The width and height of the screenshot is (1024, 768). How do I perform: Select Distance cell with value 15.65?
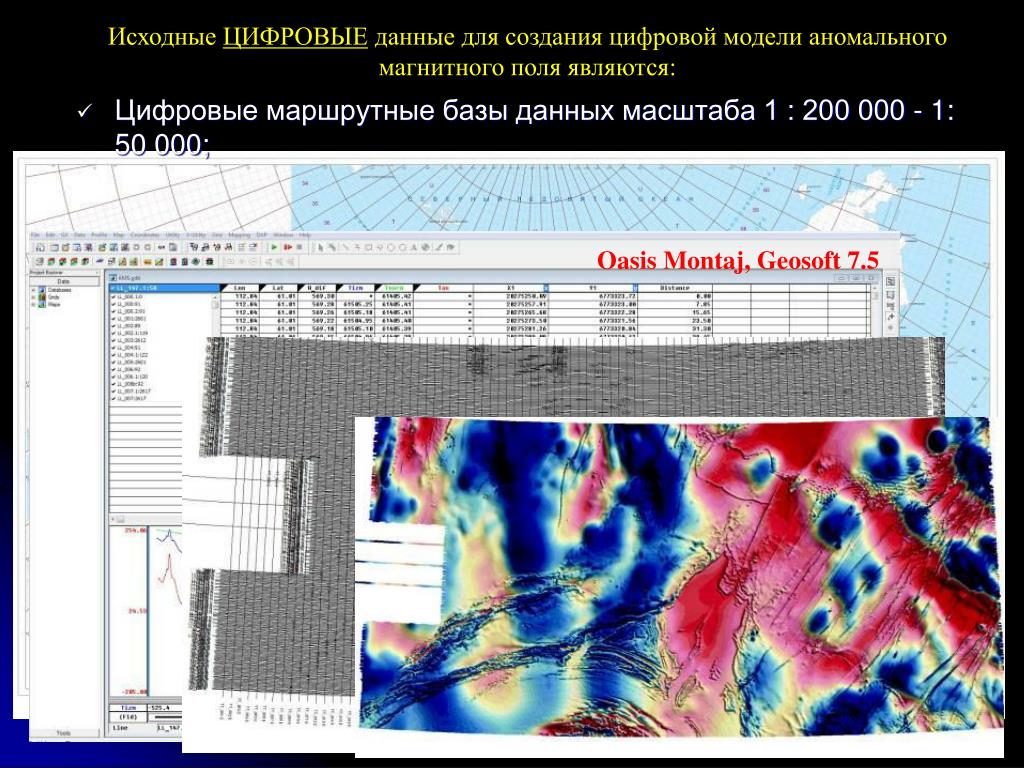(x=675, y=313)
